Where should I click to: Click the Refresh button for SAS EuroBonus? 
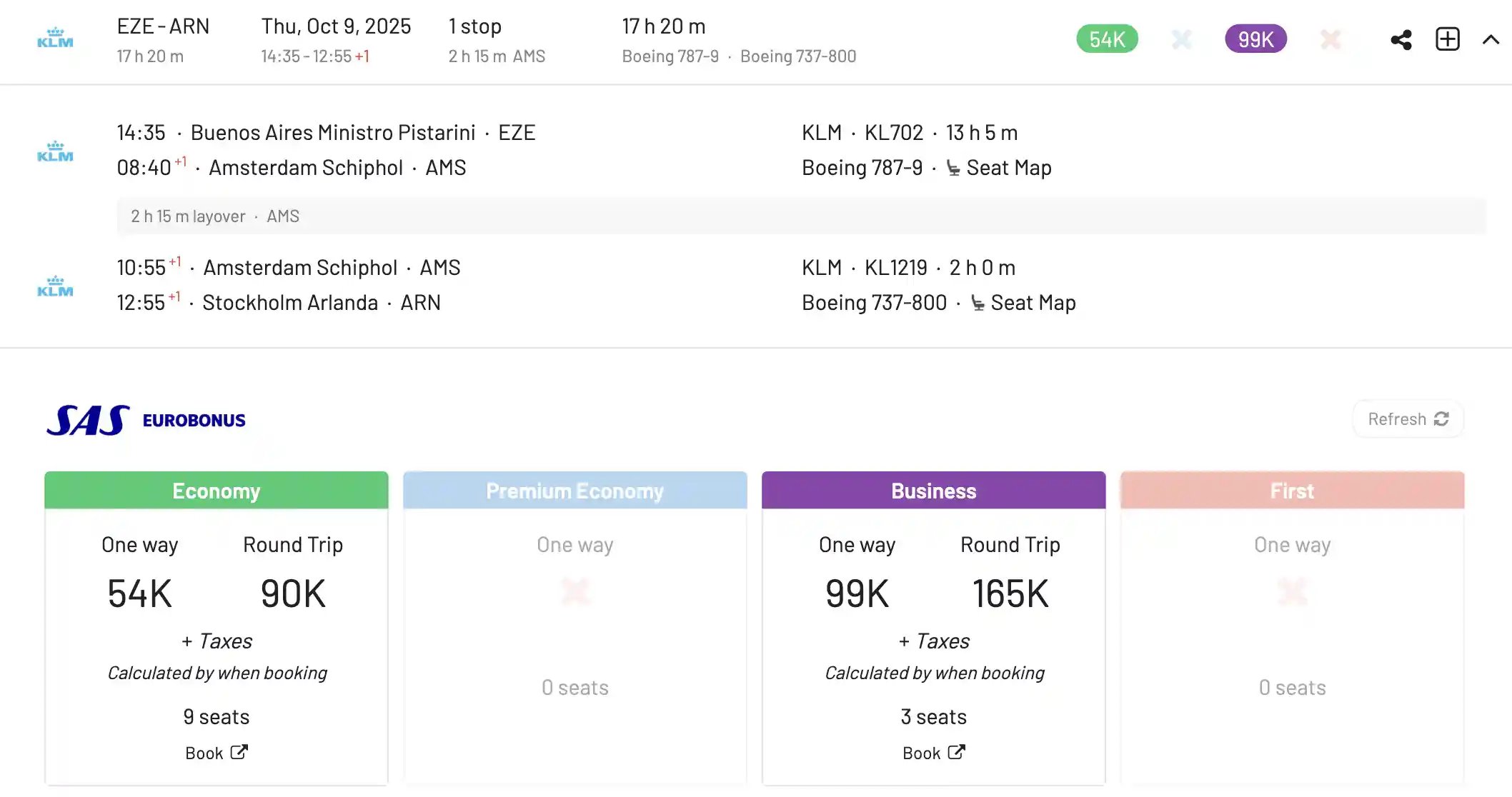click(1408, 419)
